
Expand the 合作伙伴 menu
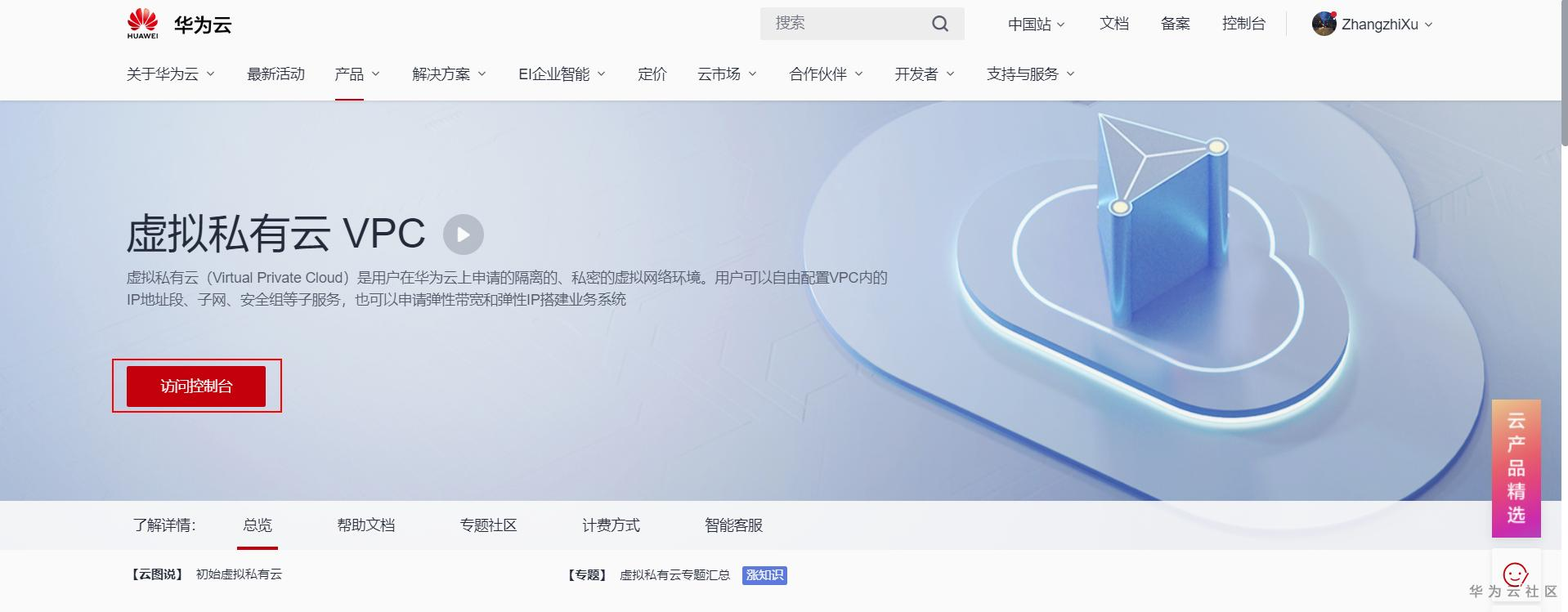(827, 74)
